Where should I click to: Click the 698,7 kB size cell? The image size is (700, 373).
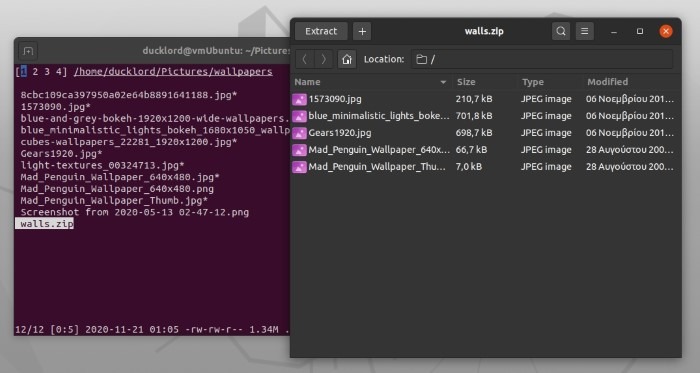pyautogui.click(x=474, y=133)
